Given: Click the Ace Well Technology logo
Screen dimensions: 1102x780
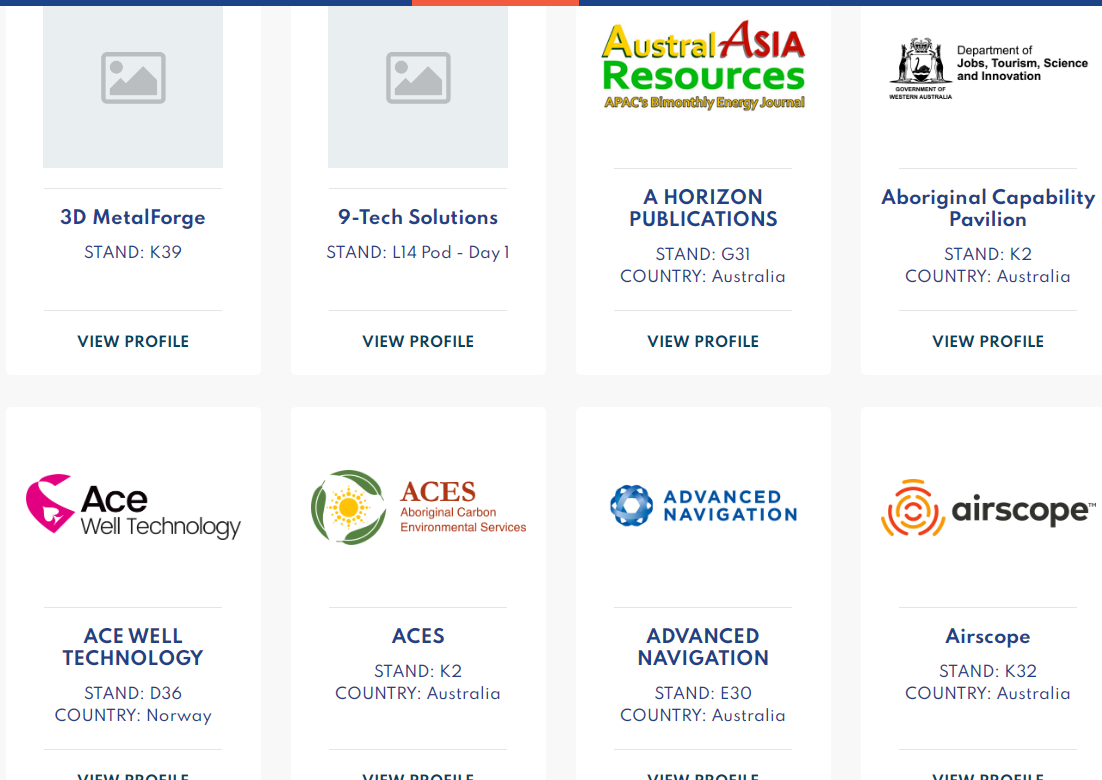Looking at the screenshot, I should click(x=133, y=507).
